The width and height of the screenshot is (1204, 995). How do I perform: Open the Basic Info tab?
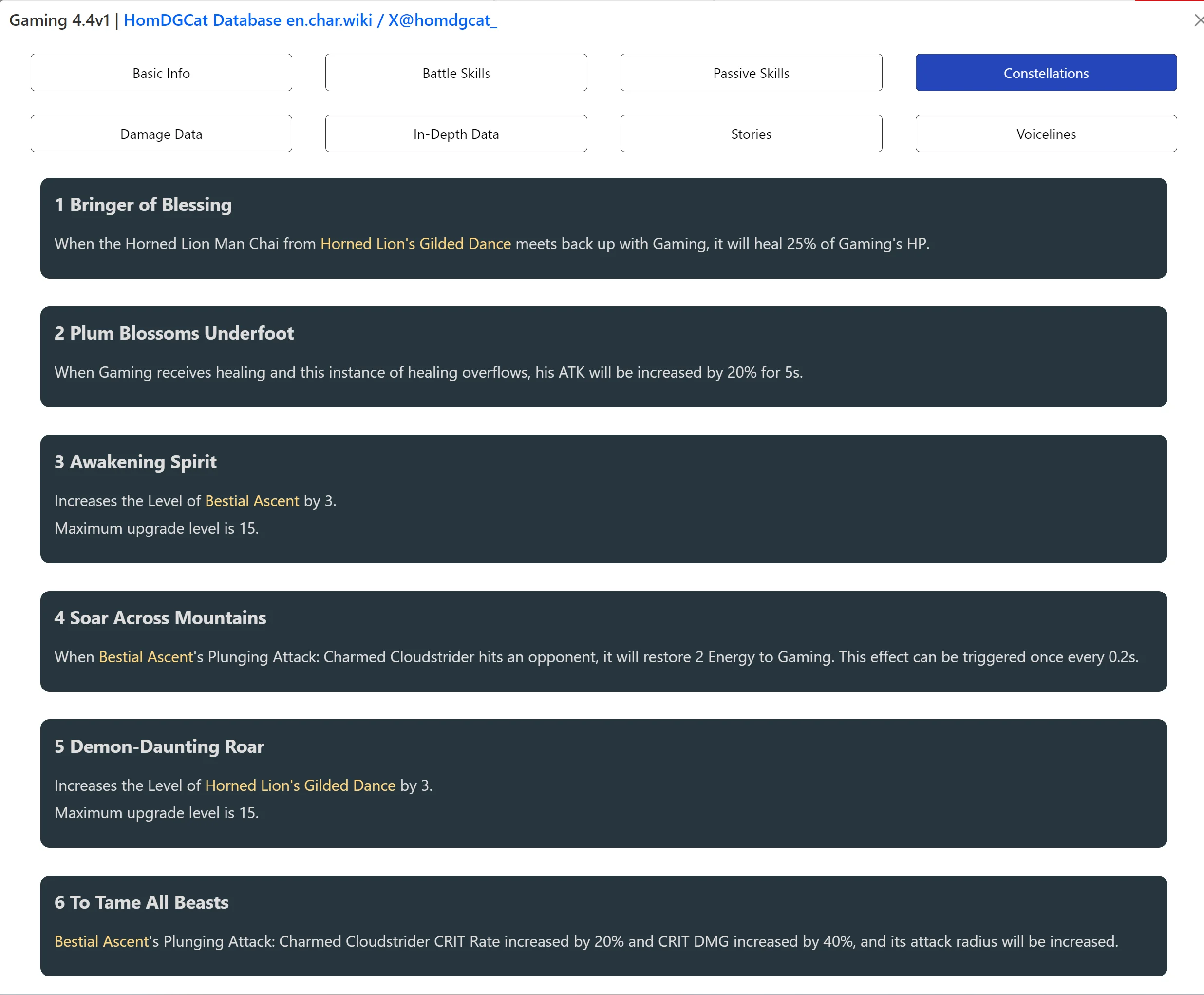pyautogui.click(x=161, y=73)
